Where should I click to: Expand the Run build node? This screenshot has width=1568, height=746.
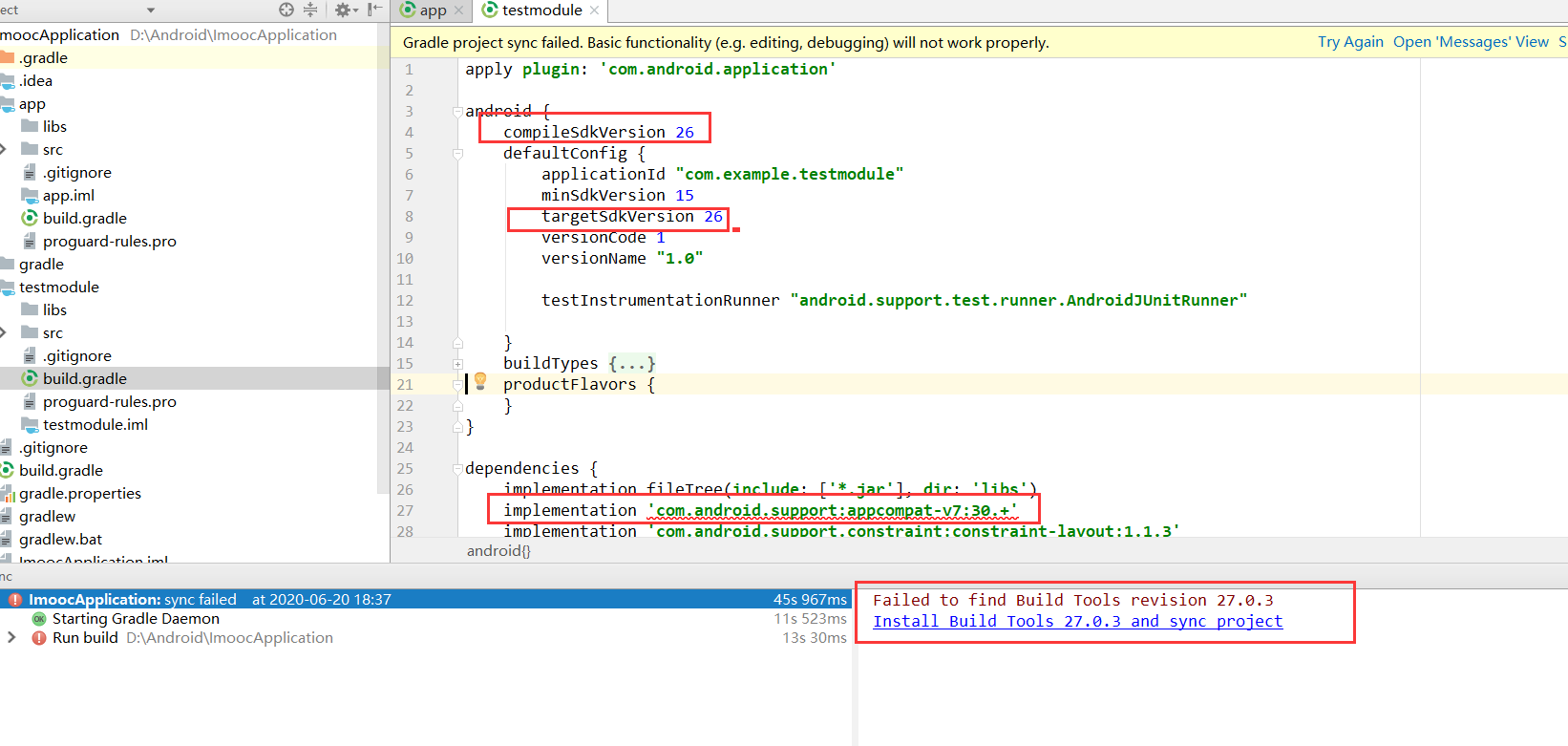(11, 637)
